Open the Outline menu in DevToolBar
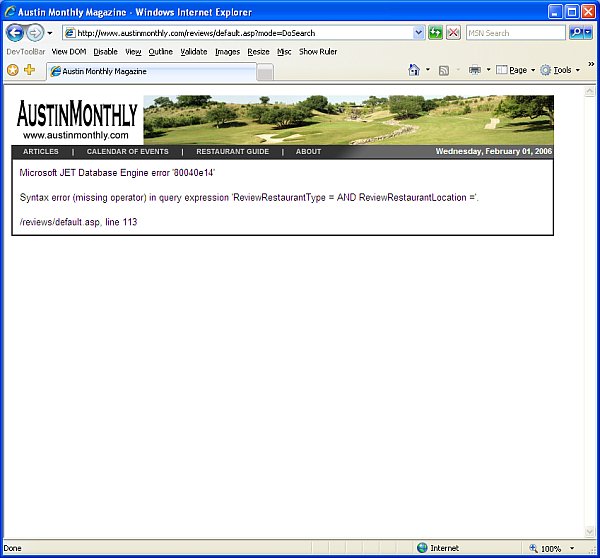Image resolution: width=600 pixels, height=558 pixels. coord(161,52)
